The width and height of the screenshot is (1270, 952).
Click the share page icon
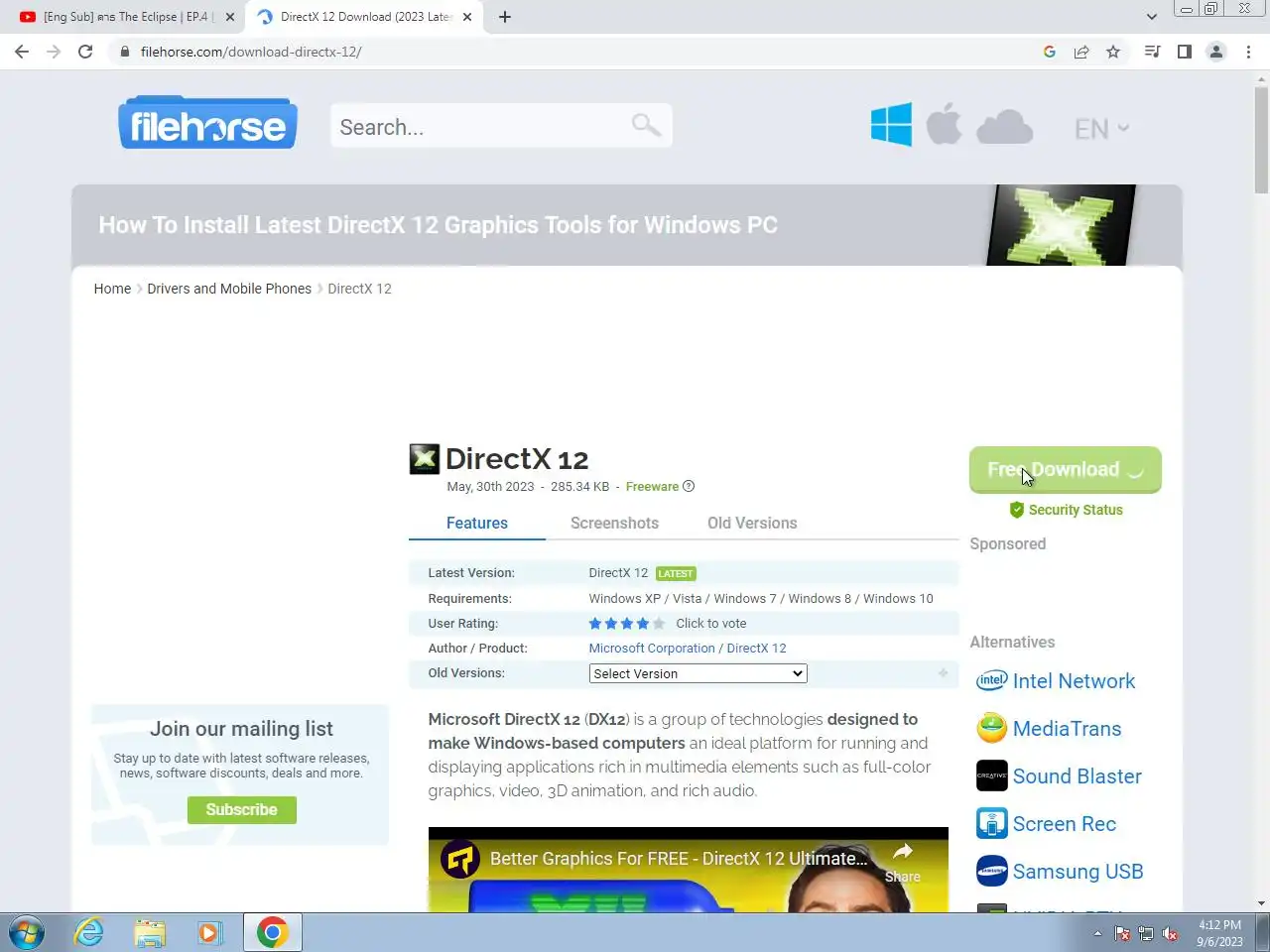1081,52
